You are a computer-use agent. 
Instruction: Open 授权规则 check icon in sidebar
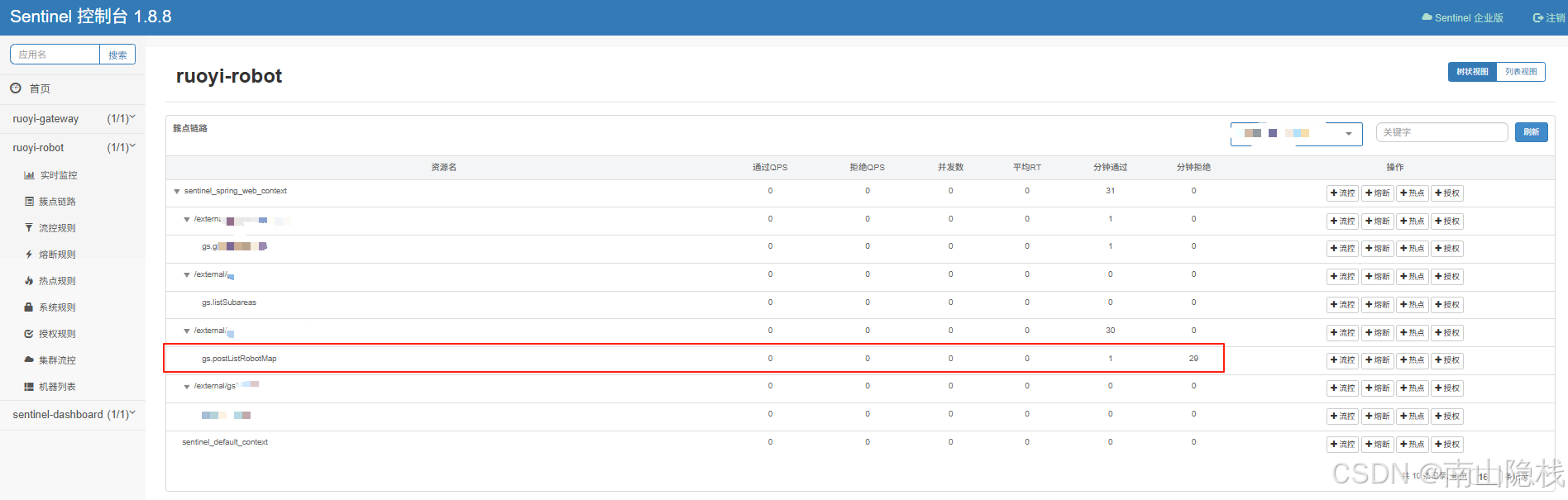point(29,334)
